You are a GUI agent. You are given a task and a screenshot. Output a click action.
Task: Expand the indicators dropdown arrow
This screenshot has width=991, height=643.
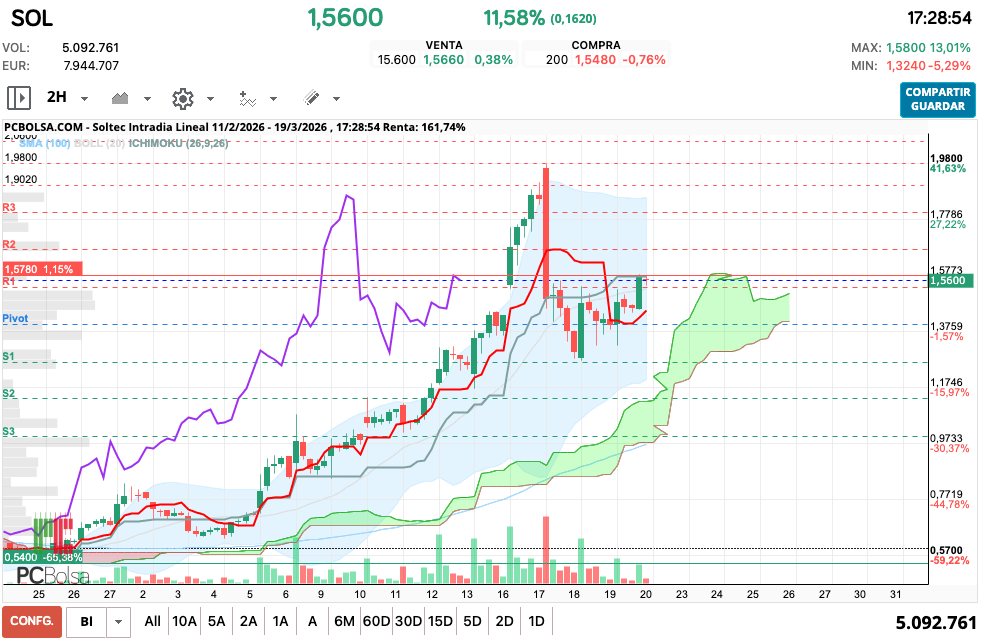pos(274,99)
